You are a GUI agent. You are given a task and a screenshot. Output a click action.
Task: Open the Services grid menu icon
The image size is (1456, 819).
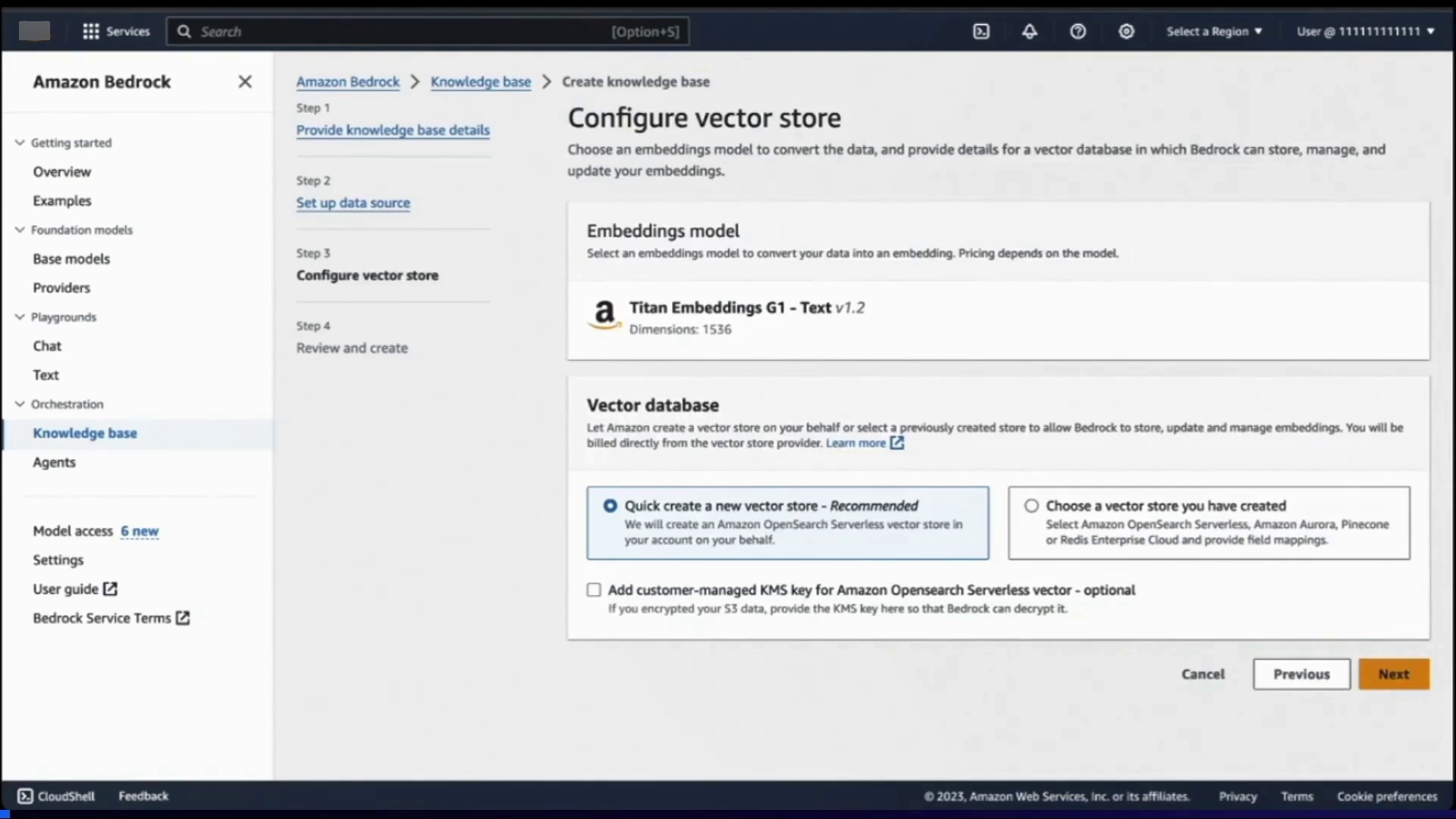(x=91, y=31)
